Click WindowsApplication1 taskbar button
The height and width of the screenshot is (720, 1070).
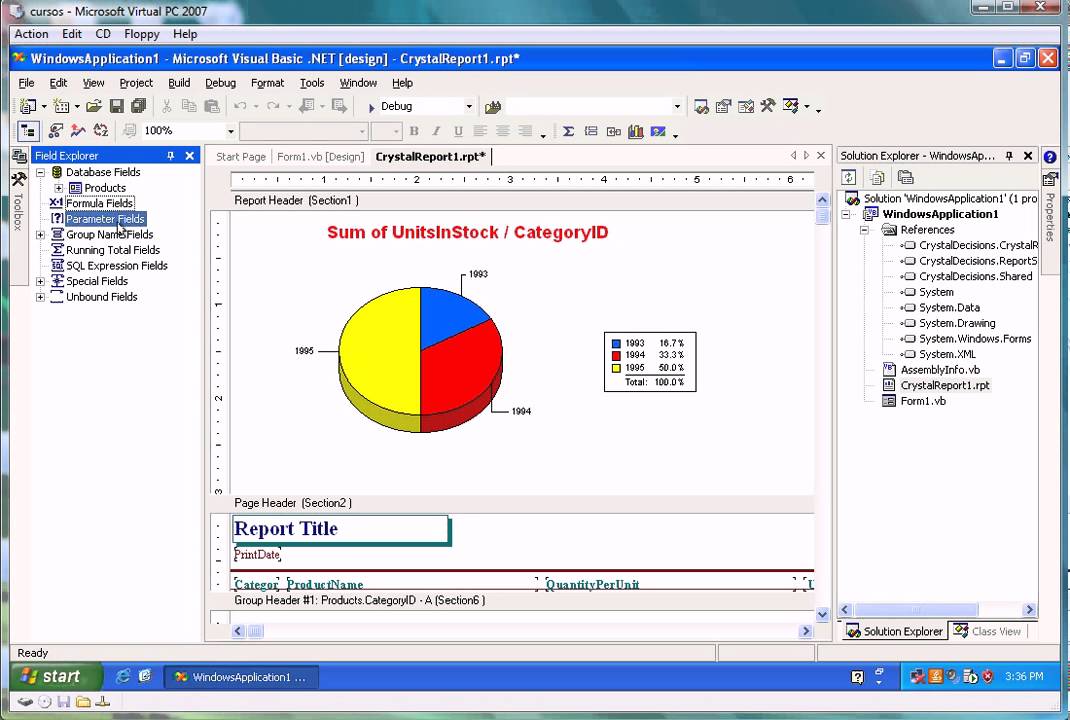pos(240,677)
